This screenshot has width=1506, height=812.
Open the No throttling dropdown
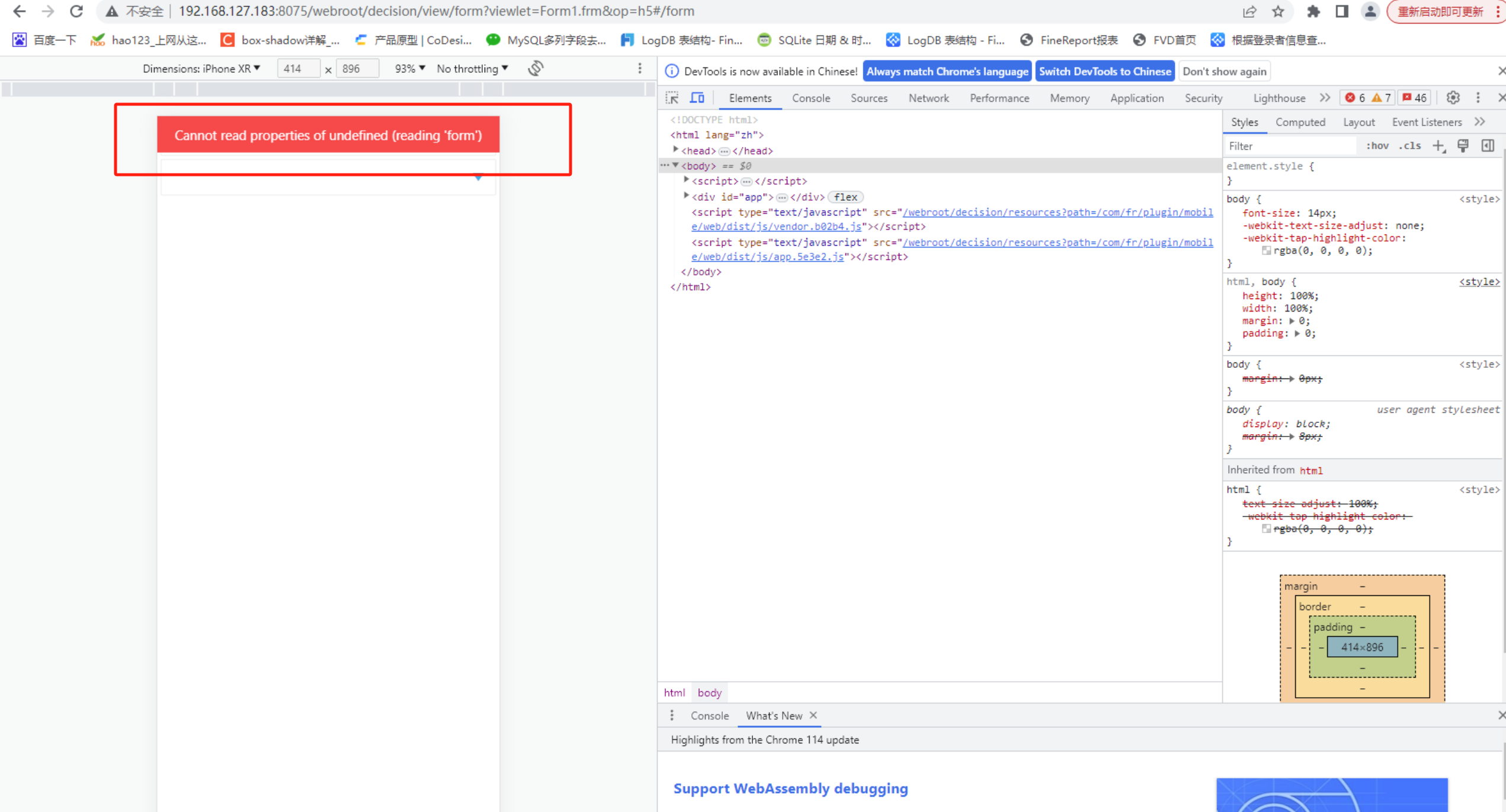472,69
